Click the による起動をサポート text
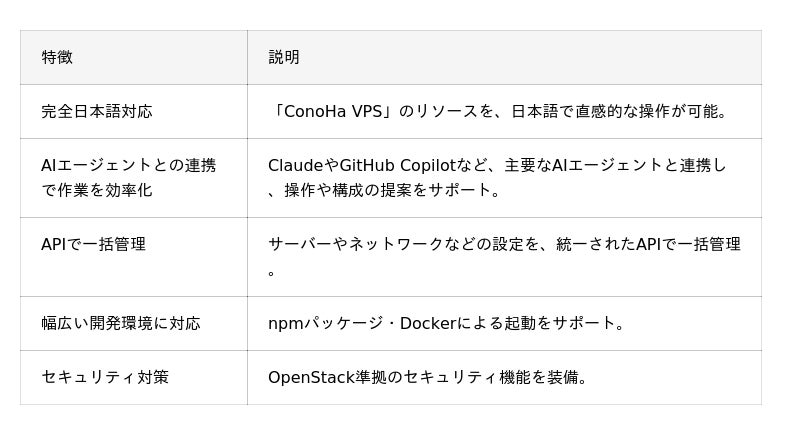Viewport: 800px width, 435px height. pyautogui.click(x=540, y=323)
